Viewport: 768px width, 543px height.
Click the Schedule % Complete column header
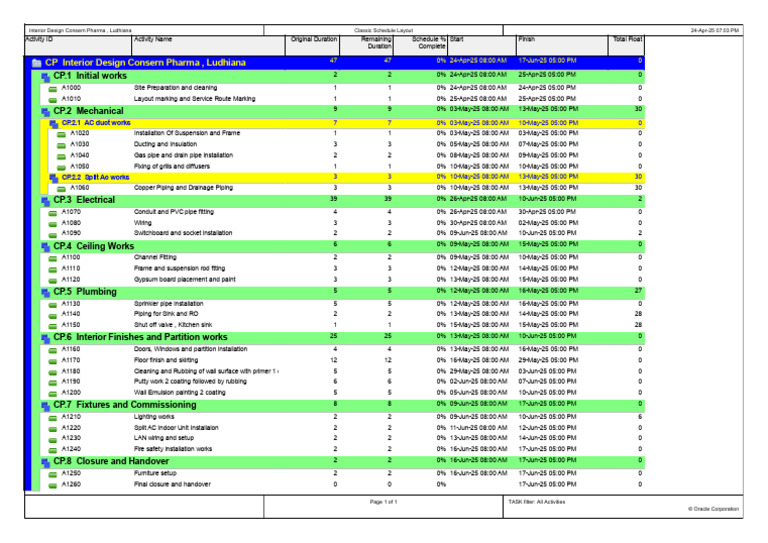(420, 45)
